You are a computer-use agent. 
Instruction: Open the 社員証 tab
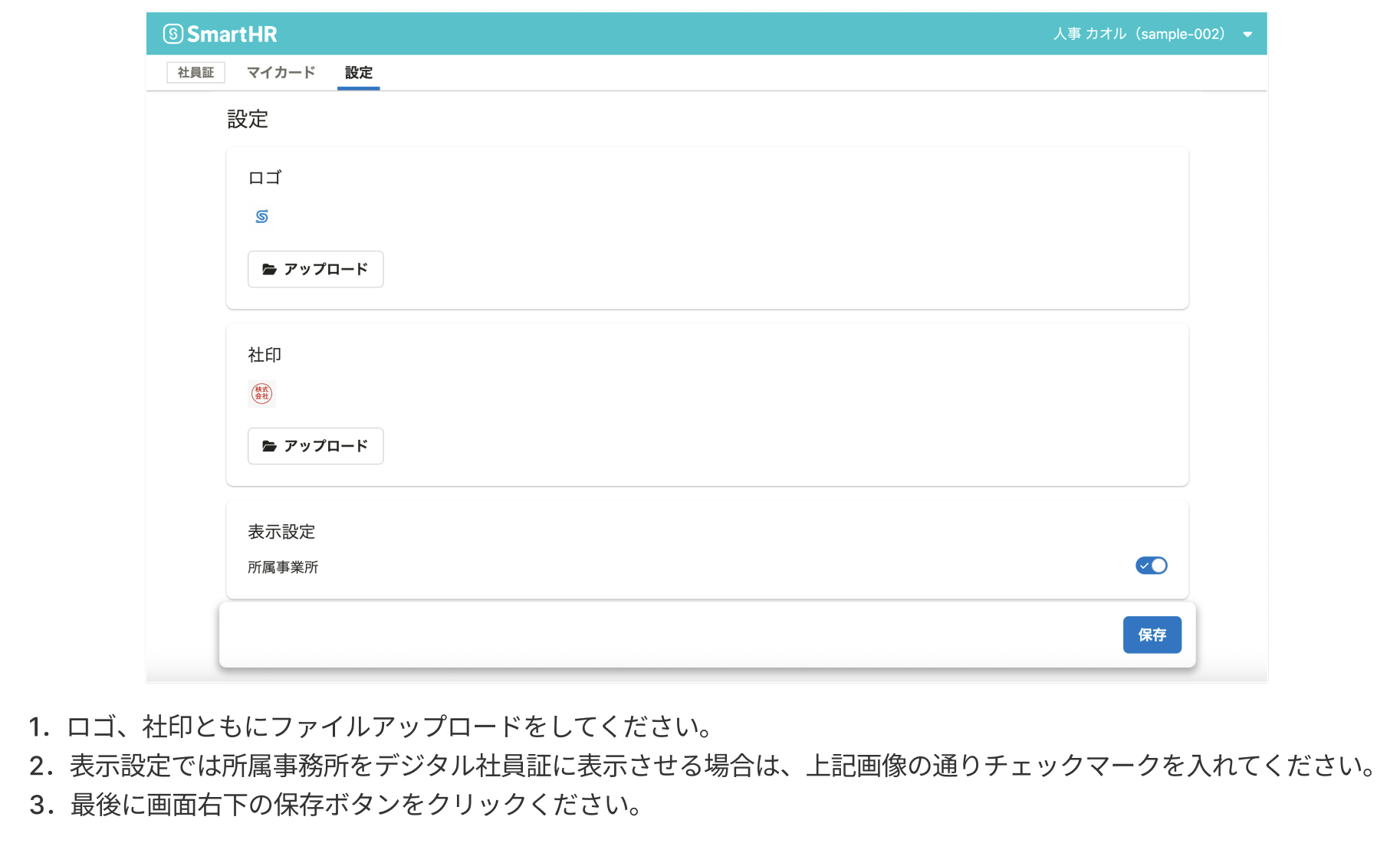pyautogui.click(x=196, y=72)
